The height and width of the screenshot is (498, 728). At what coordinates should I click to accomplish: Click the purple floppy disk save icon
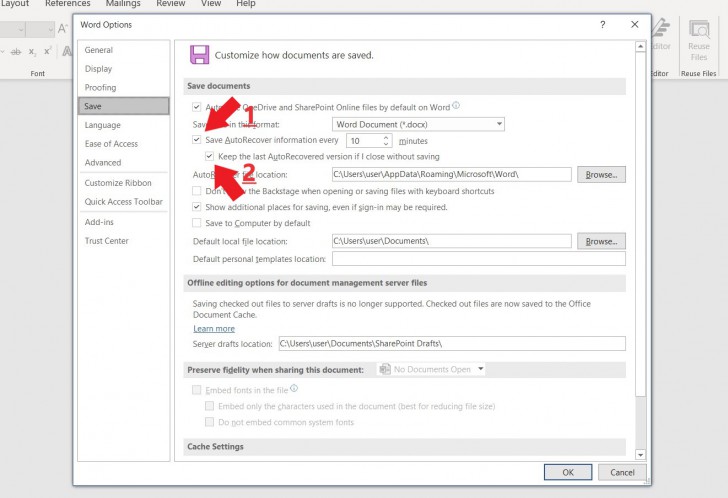199,55
